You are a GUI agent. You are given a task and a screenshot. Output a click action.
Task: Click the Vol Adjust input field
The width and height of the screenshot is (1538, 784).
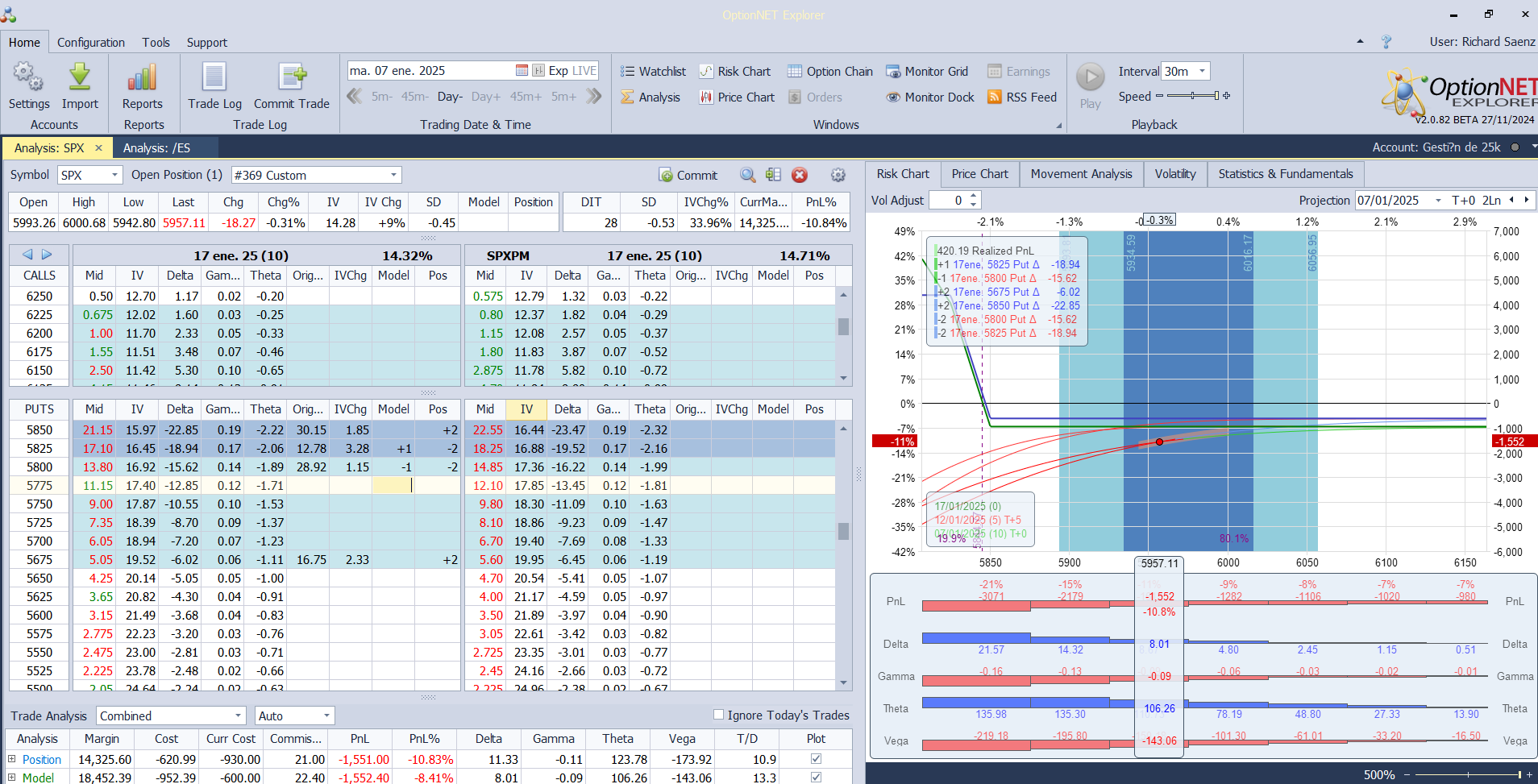tap(949, 201)
